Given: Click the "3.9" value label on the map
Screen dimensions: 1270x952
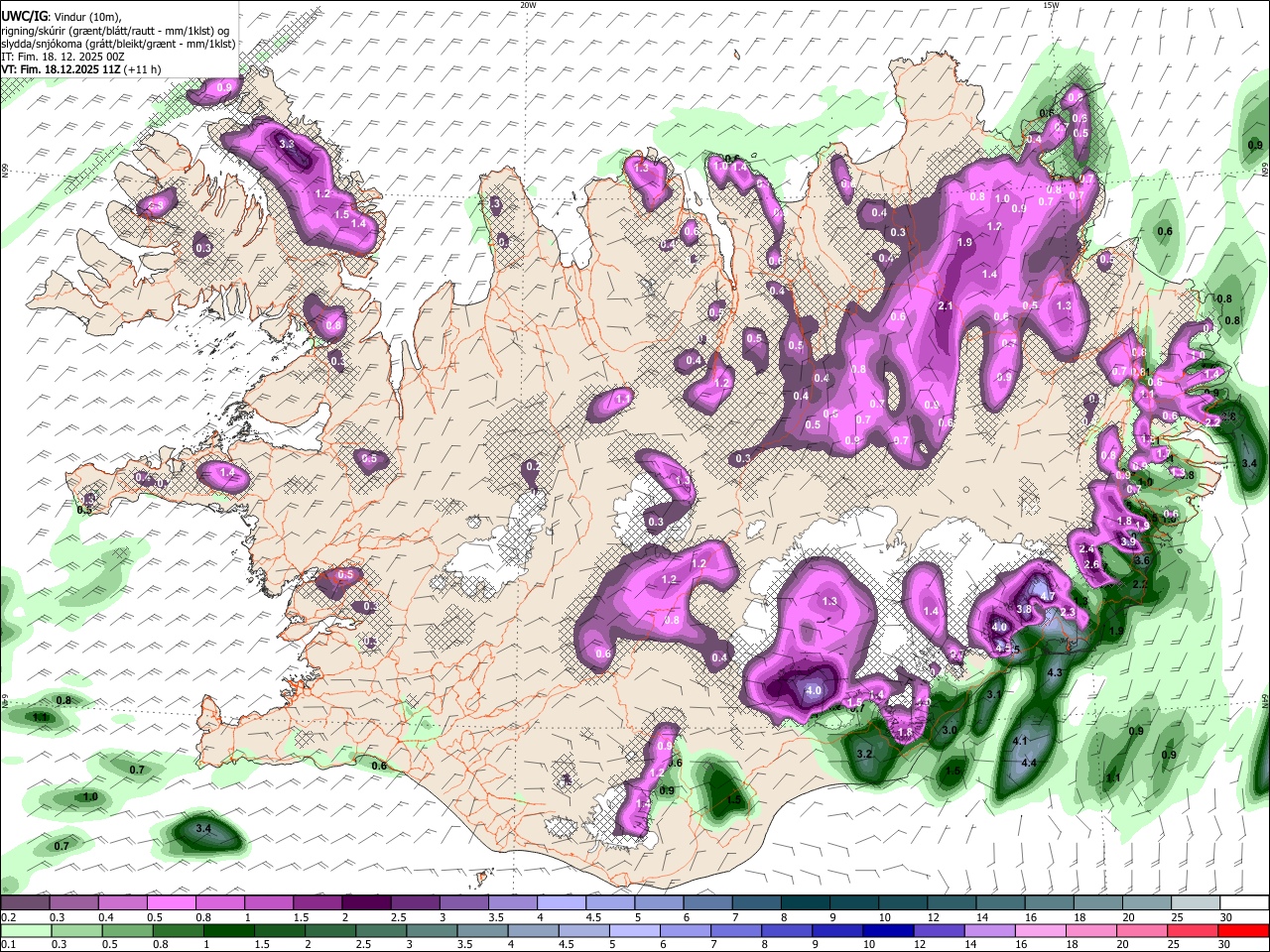Looking at the screenshot, I should (x=1128, y=542).
